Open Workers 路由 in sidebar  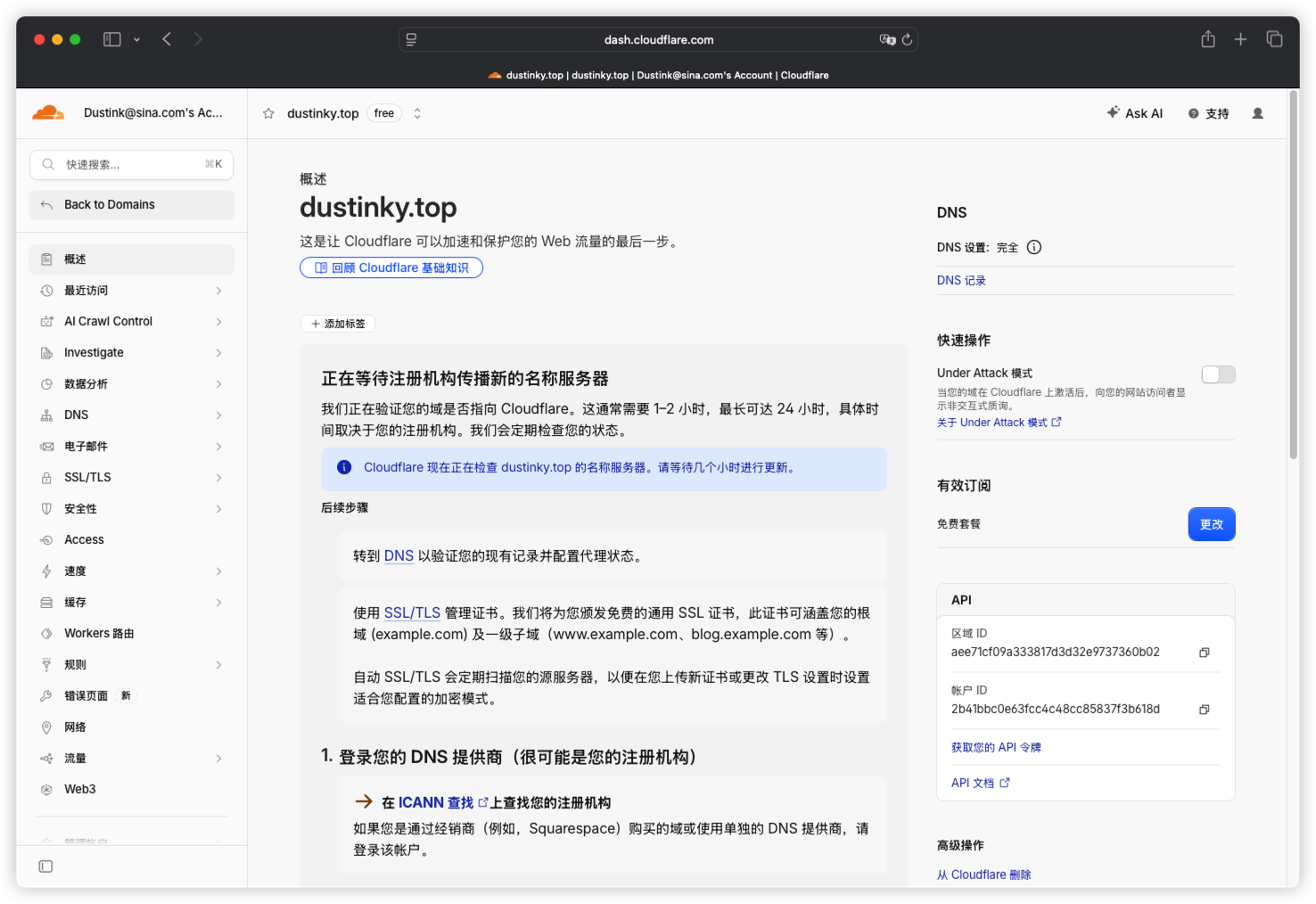pyautogui.click(x=132, y=634)
